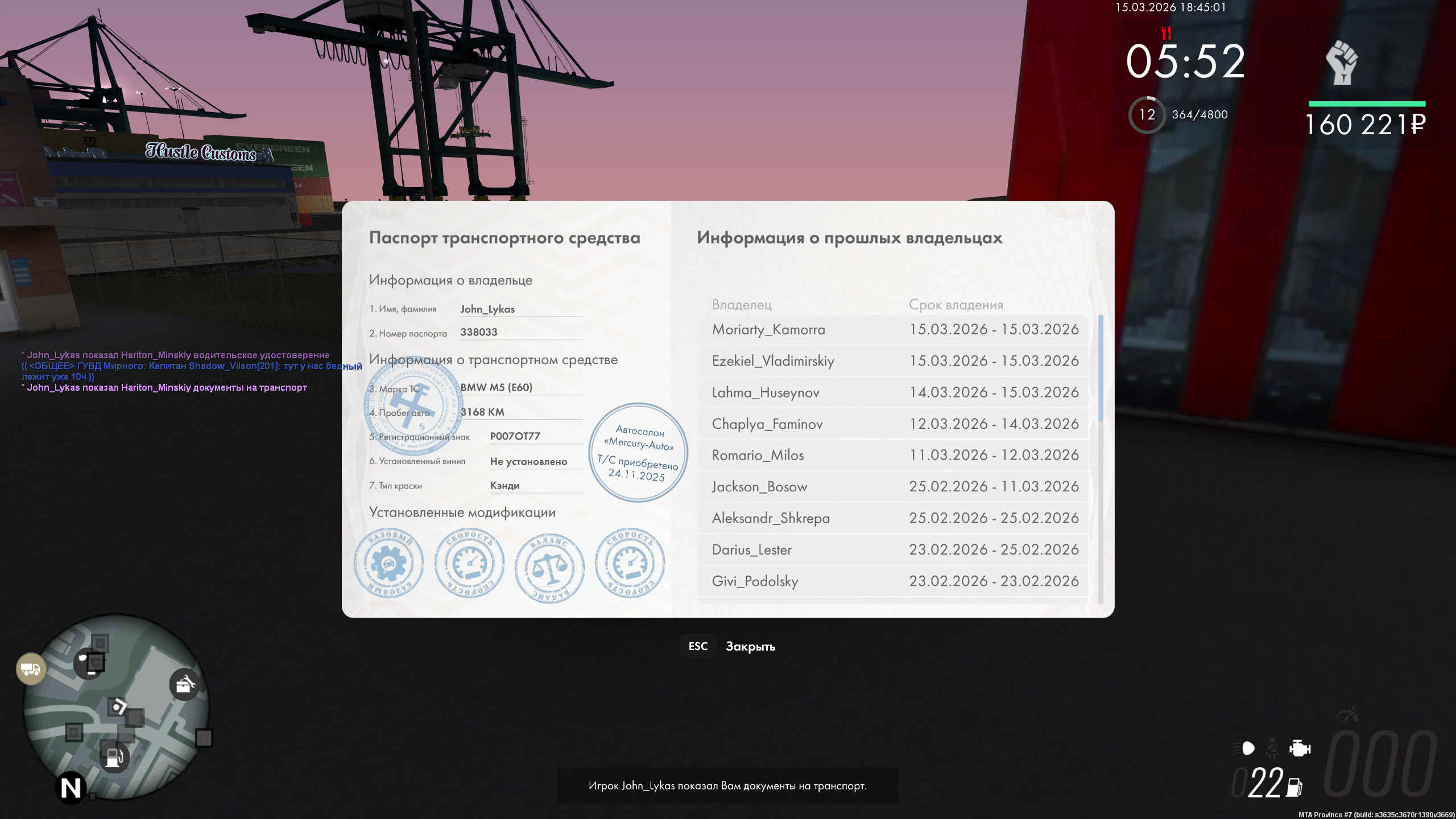Click the Владелец column header

(742, 305)
